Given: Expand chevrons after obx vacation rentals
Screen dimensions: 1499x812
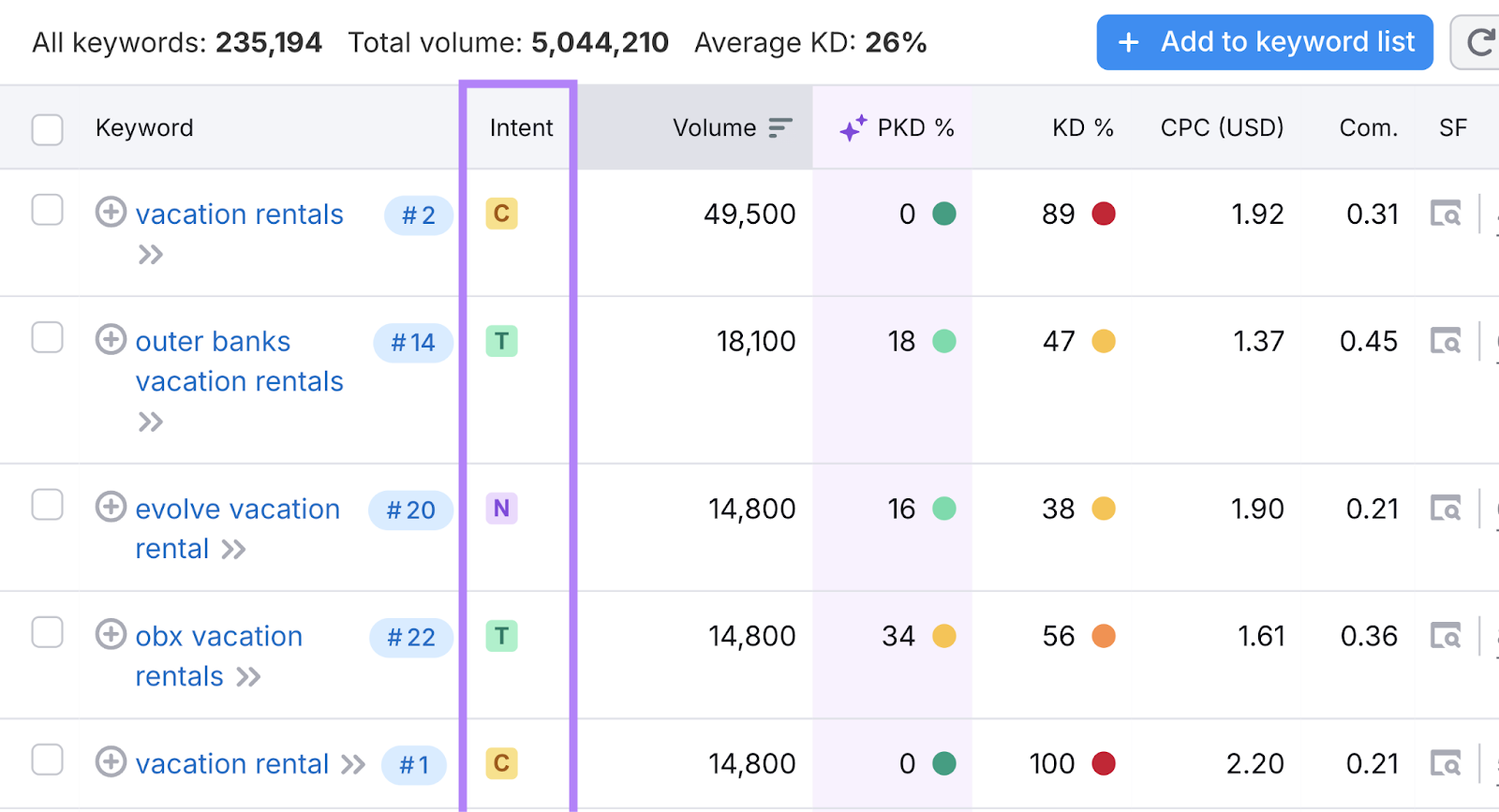Looking at the screenshot, I should 248,676.
